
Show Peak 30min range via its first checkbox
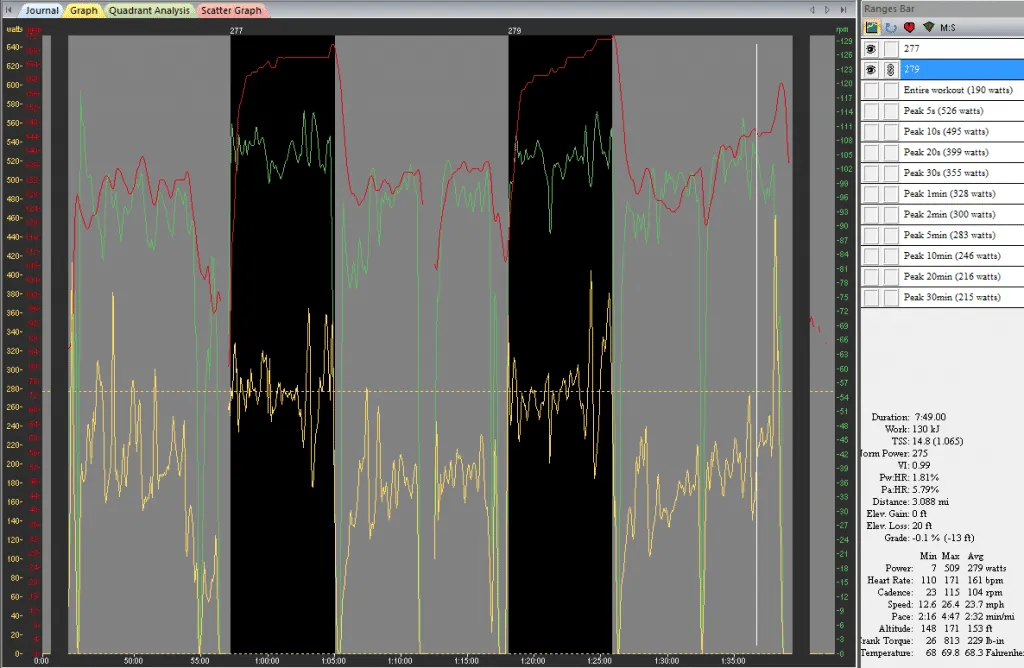pos(871,297)
